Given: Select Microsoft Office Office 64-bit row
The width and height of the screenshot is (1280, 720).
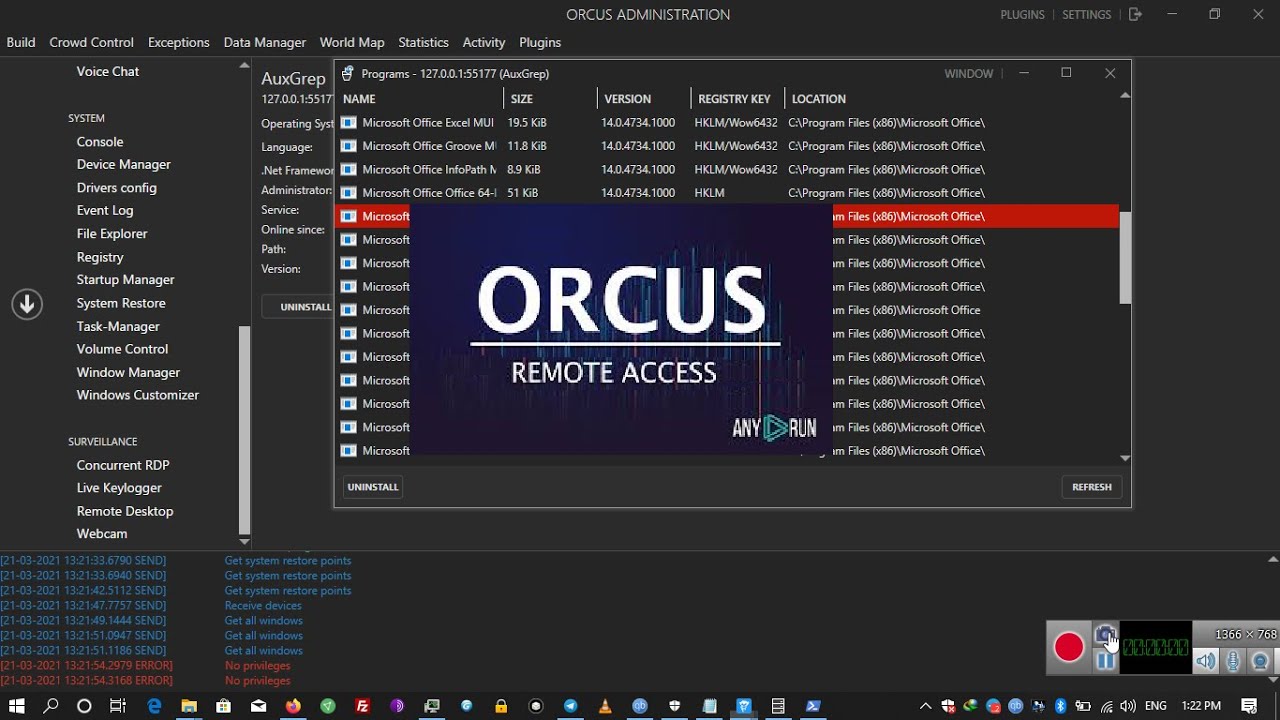Looking at the screenshot, I should click(x=726, y=193).
